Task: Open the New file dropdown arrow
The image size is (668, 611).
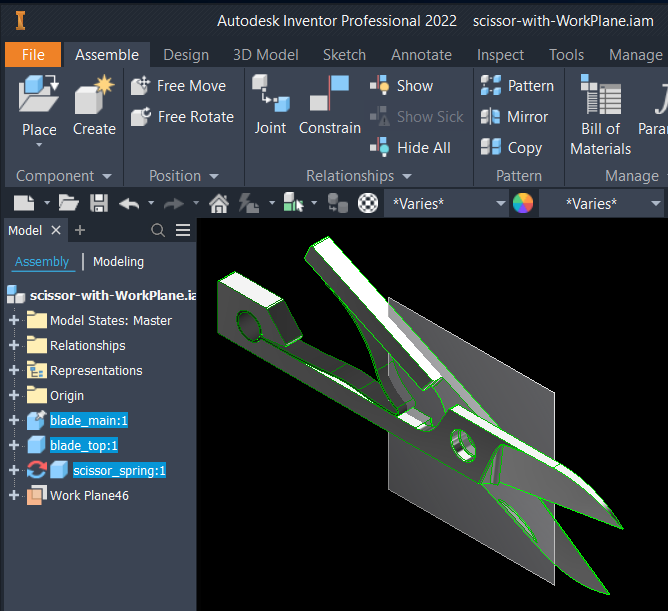Action: [47, 203]
